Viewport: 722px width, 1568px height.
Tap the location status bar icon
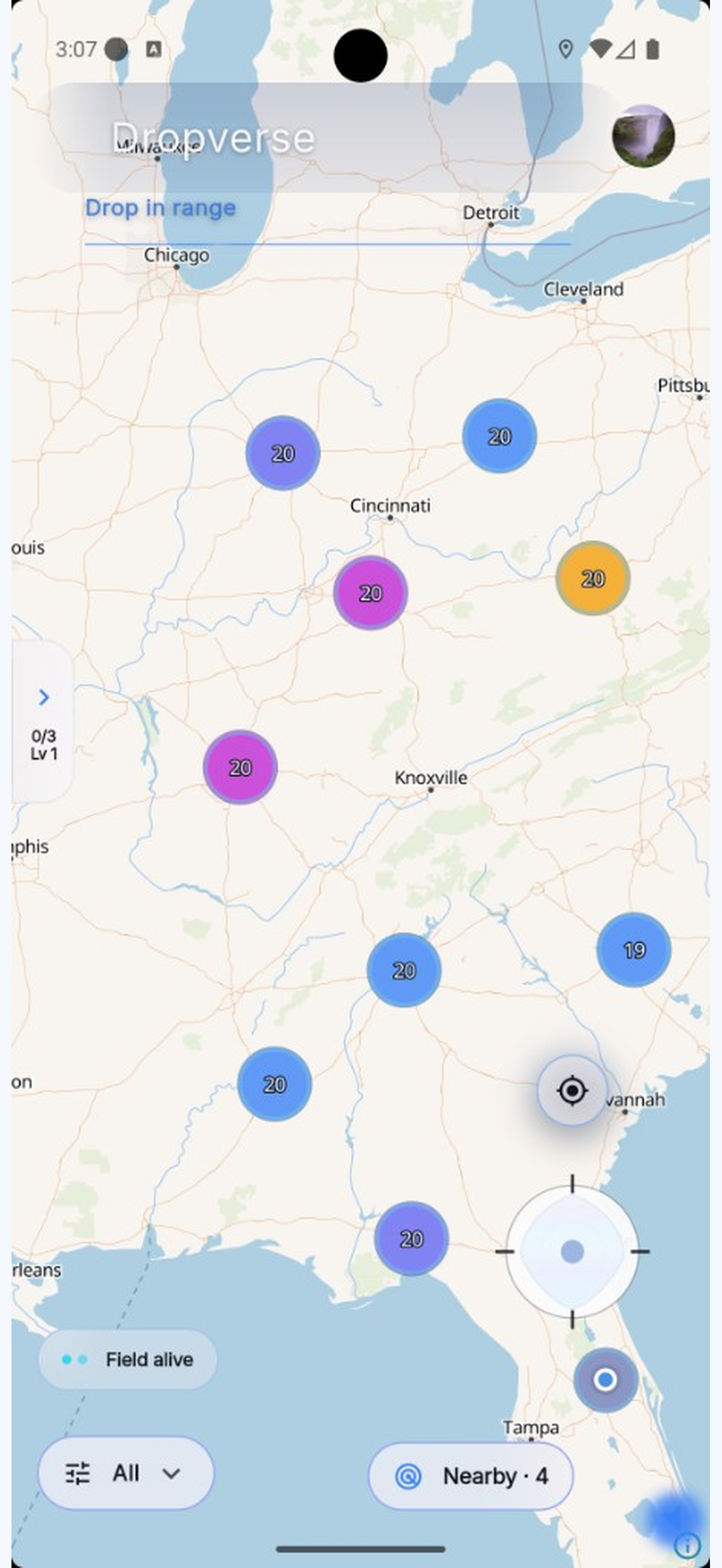pyautogui.click(x=566, y=49)
